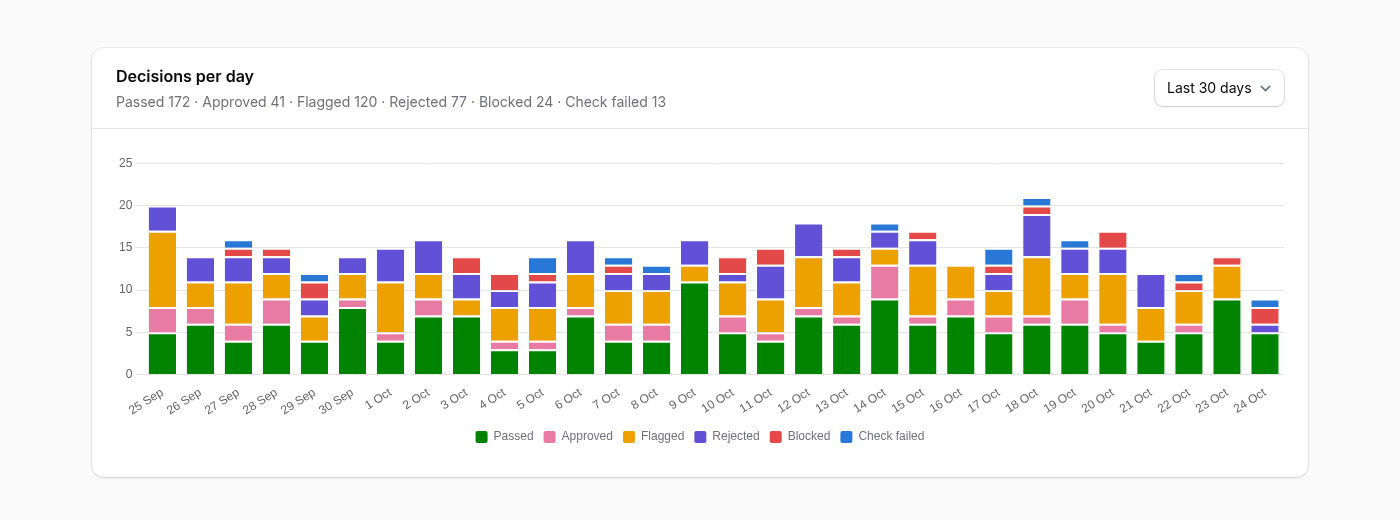Screen dimensions: 1400x520
Task: Select the 2 Oct stacked bar
Action: (x=429, y=308)
